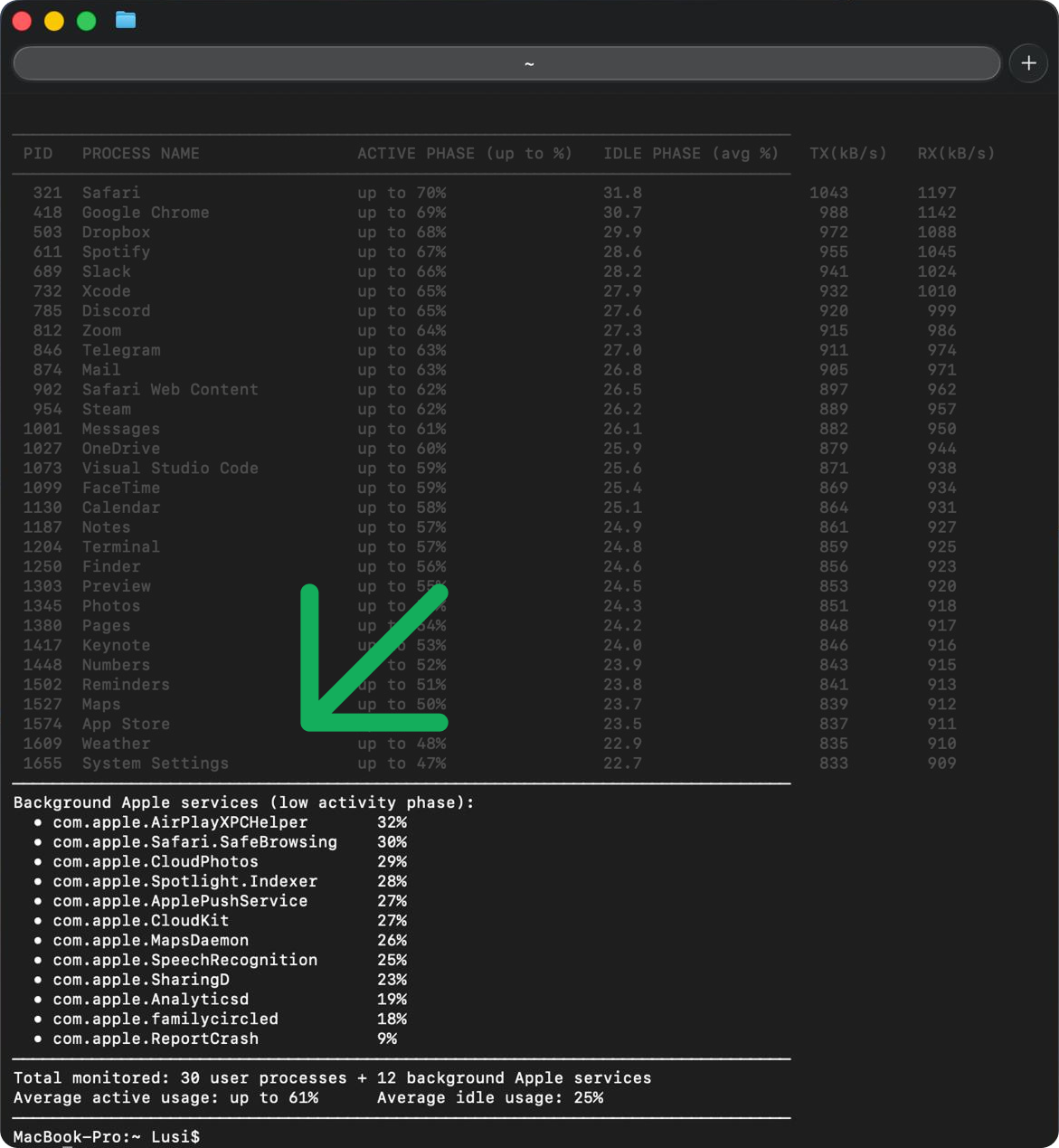Select the Spotify process name
Screen dimensions: 1059x1148
116,251
